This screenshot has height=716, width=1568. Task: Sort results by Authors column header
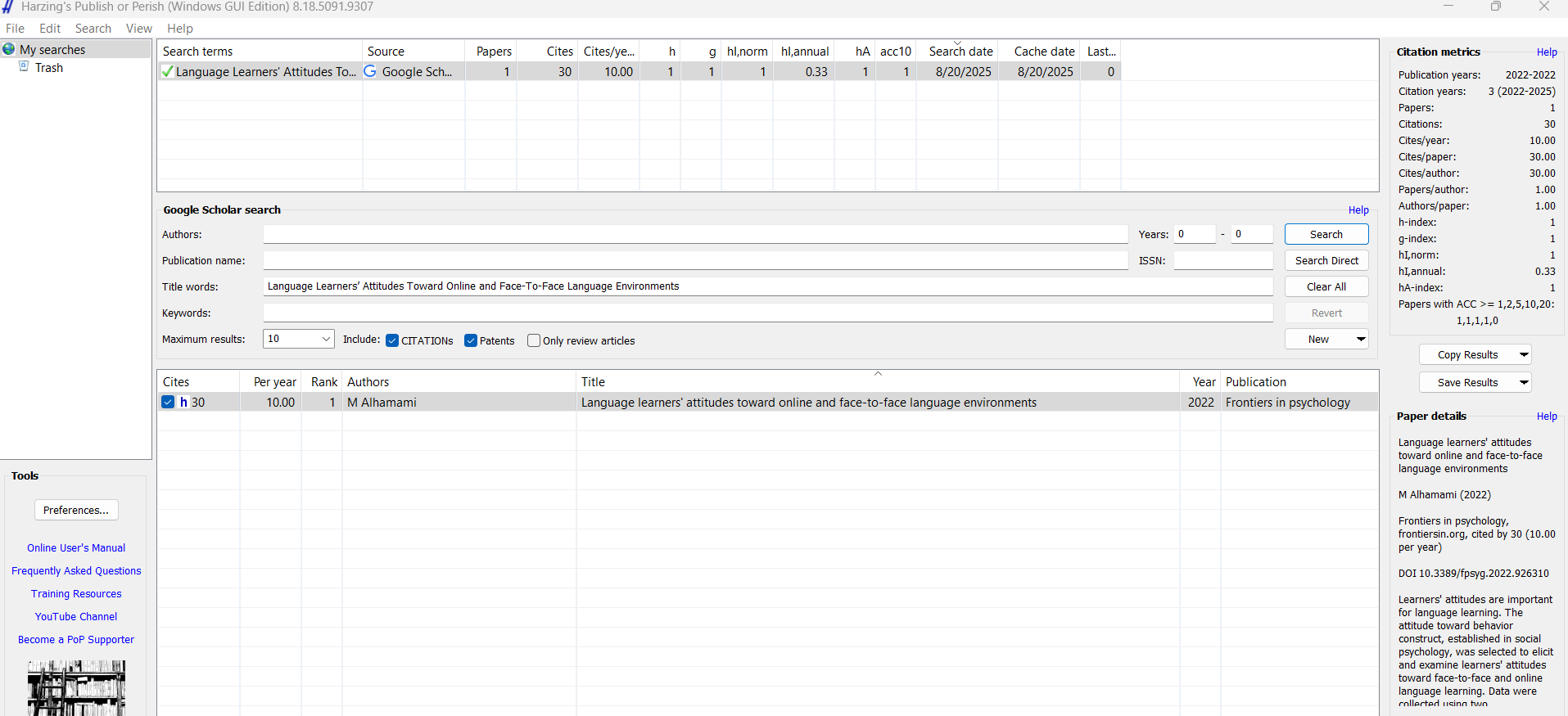point(459,381)
